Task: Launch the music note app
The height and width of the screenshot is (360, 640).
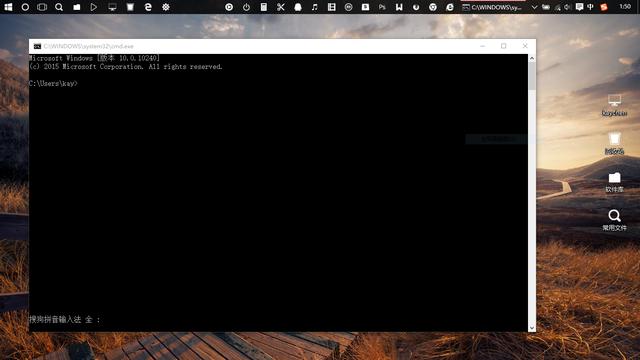Action: [315, 7]
